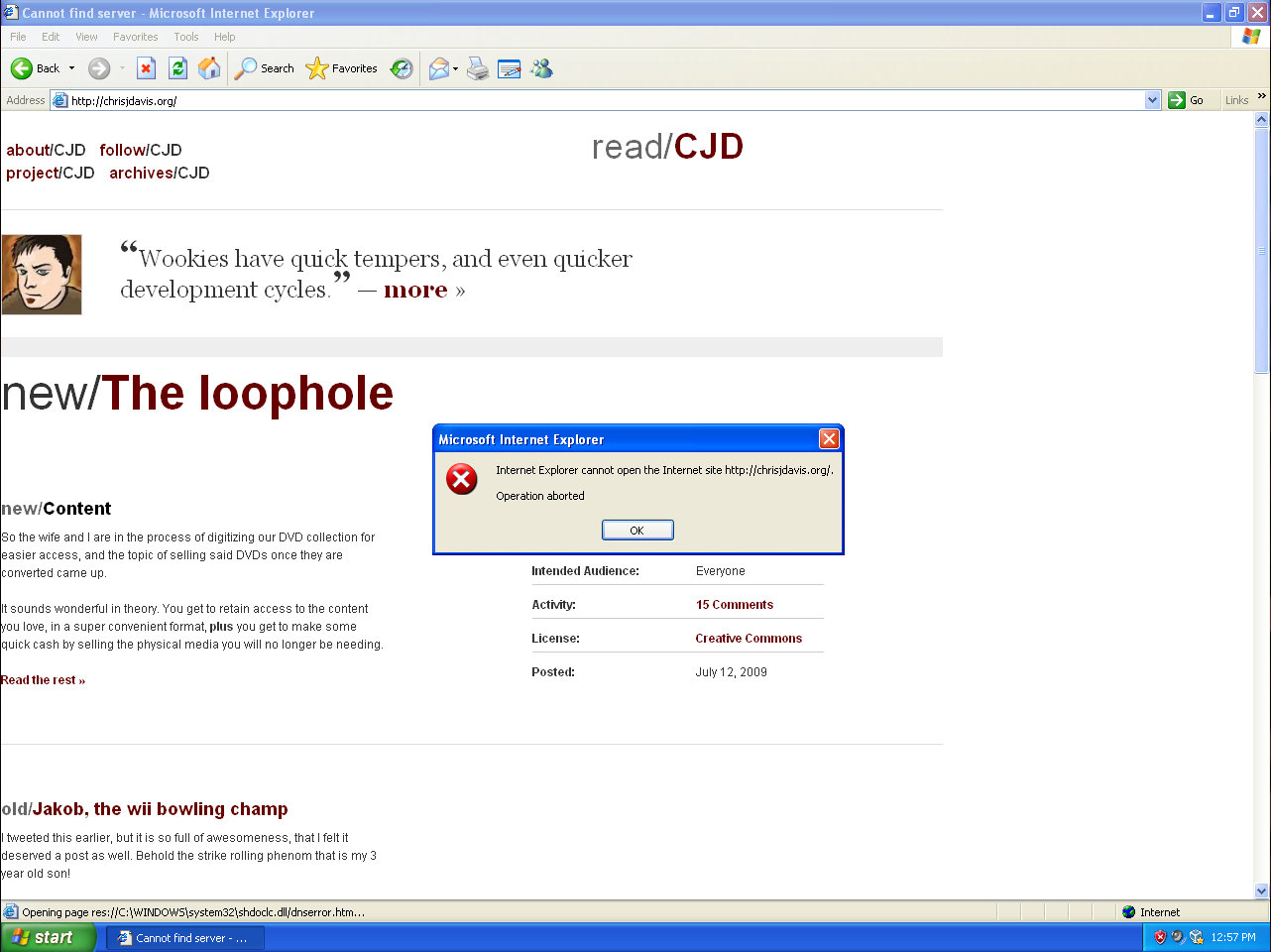Click in the address bar URL field
This screenshot has width=1271, height=952.
point(605,100)
